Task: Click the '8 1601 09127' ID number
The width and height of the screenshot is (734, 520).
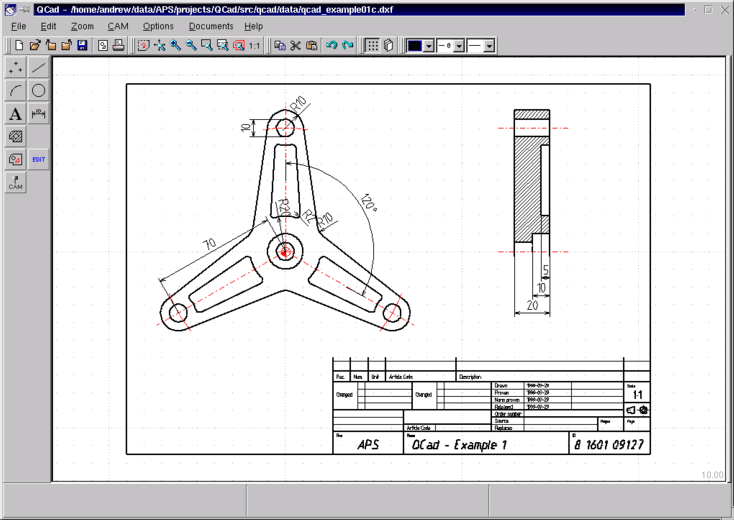Action: (x=609, y=445)
